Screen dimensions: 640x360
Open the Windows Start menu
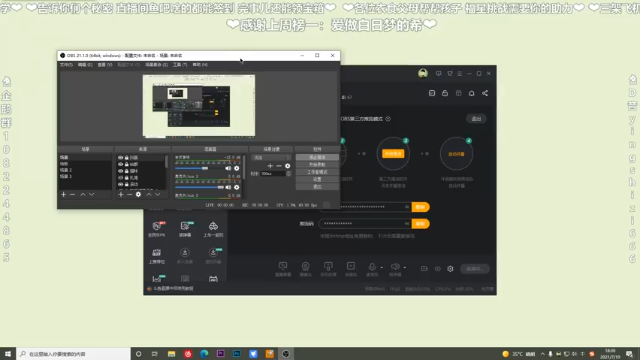(8, 354)
